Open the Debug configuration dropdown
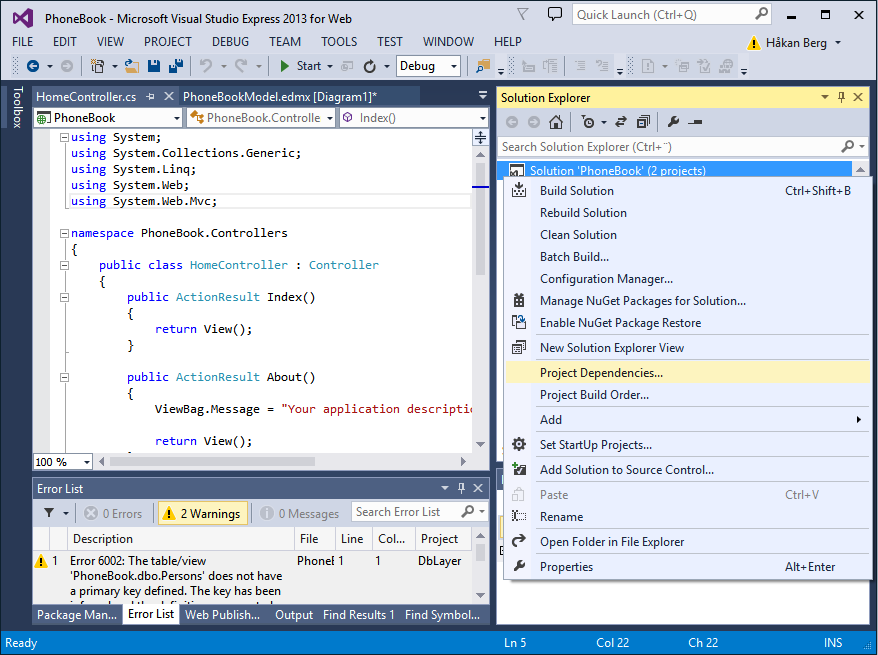This screenshot has height=655, width=878. pos(454,66)
